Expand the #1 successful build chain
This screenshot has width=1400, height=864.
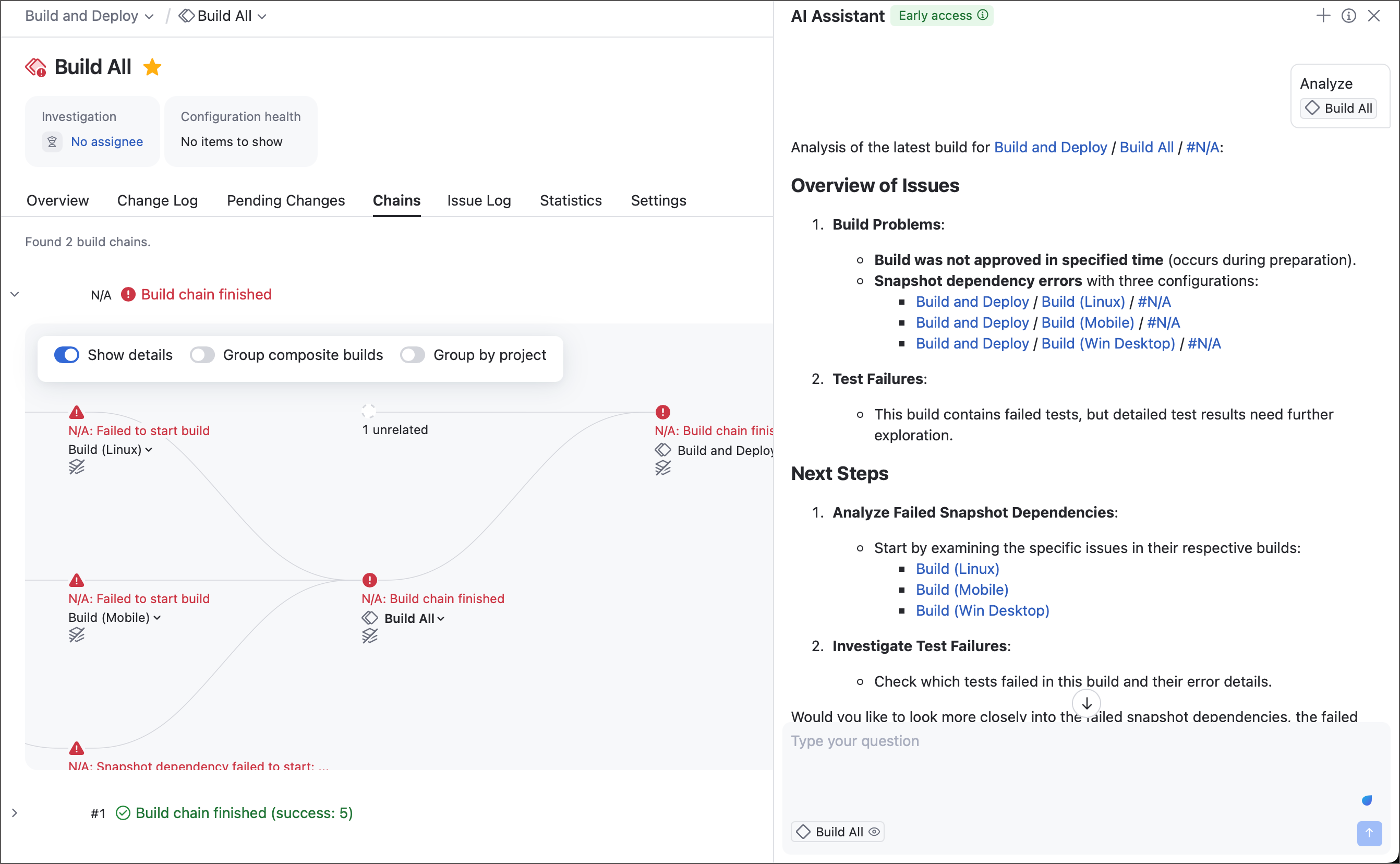(x=15, y=812)
